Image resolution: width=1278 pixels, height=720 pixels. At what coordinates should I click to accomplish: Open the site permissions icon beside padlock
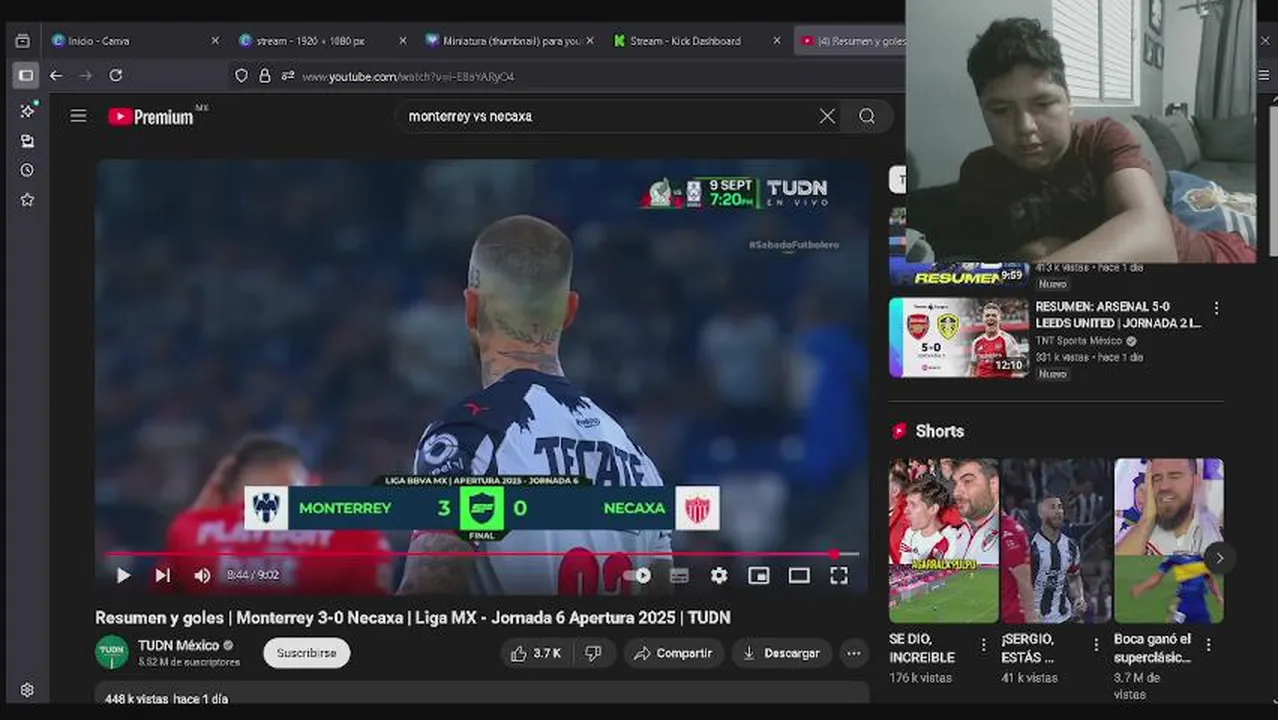point(288,76)
